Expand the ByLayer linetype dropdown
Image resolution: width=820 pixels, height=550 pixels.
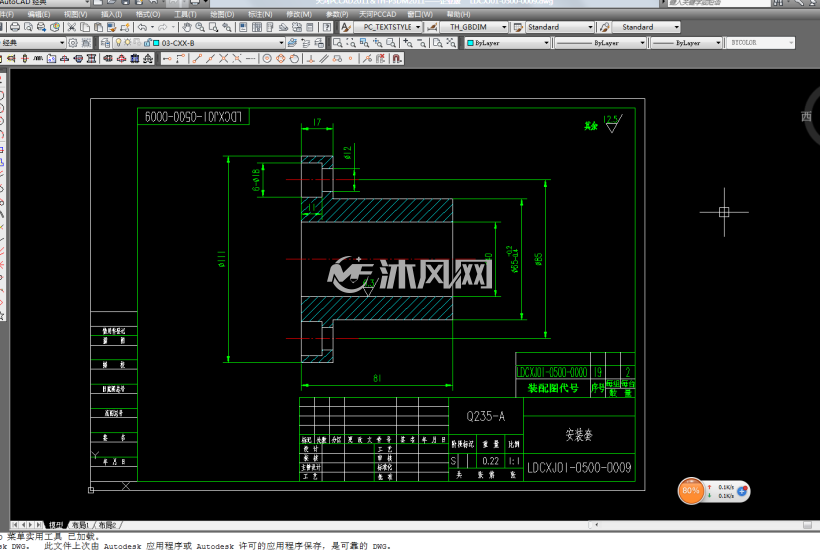click(642, 43)
